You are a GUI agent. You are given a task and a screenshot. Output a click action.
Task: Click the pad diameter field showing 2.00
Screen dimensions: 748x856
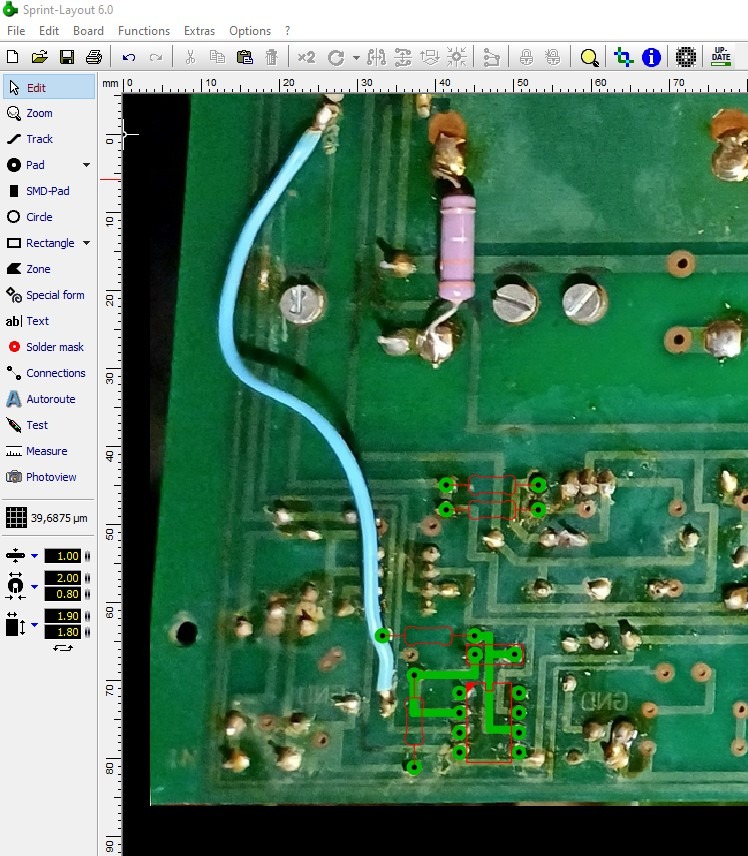(x=63, y=578)
